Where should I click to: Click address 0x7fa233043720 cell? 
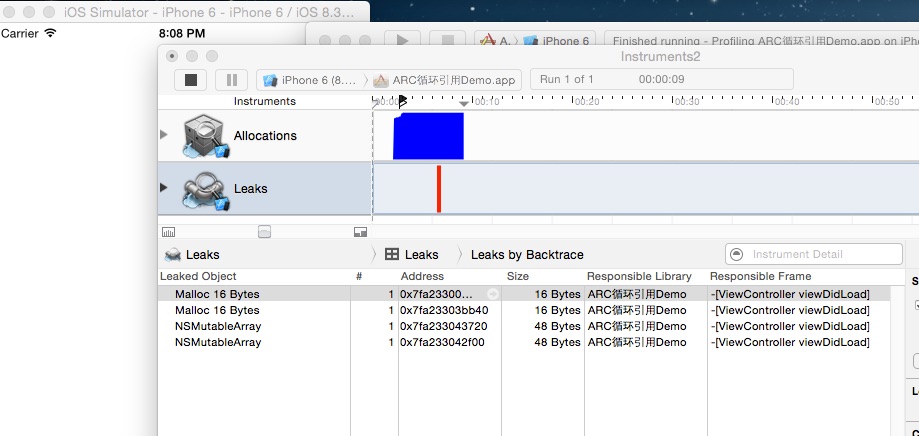pyautogui.click(x=444, y=326)
